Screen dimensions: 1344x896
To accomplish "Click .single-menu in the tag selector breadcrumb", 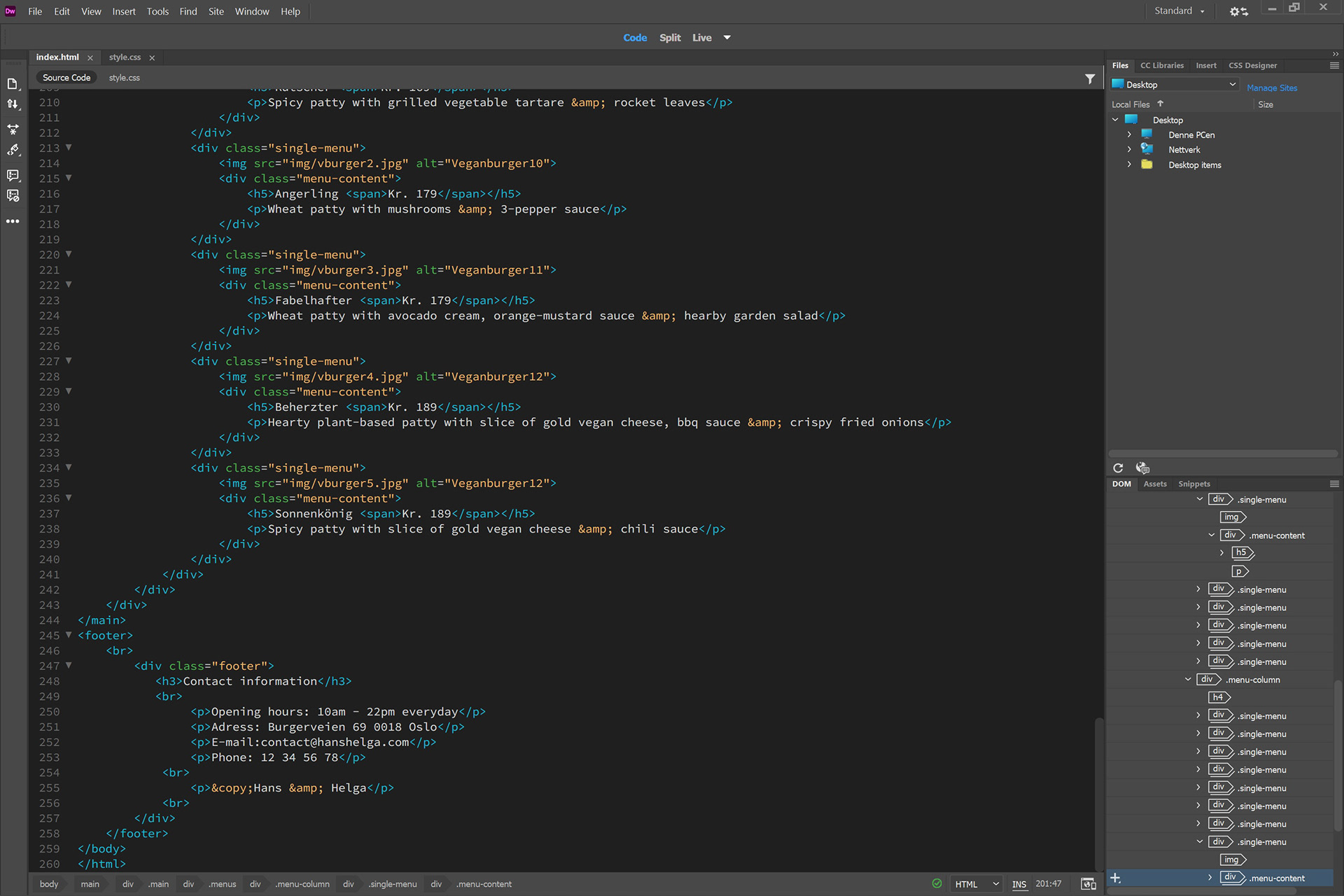I will [393, 884].
